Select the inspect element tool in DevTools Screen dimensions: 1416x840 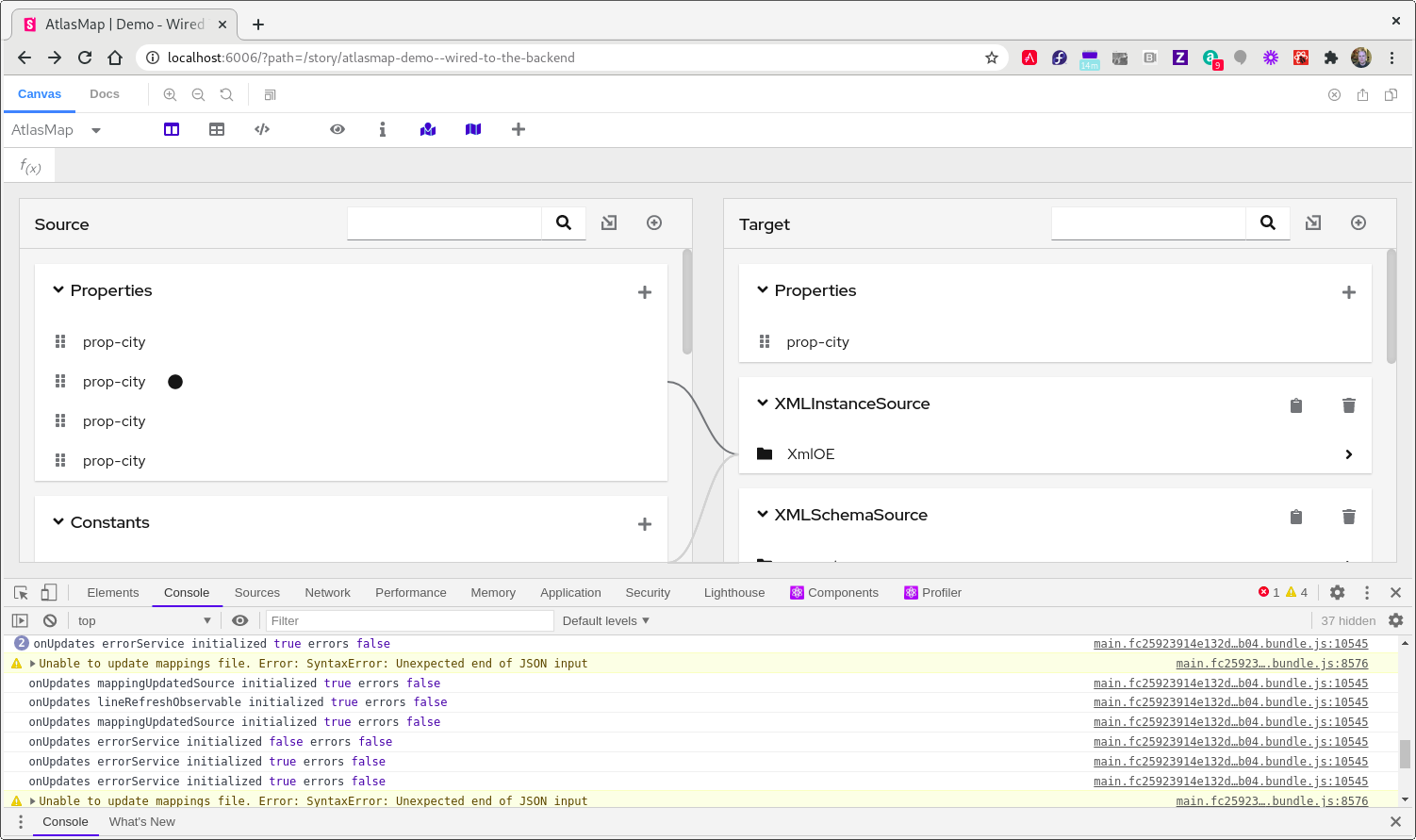pos(20,592)
